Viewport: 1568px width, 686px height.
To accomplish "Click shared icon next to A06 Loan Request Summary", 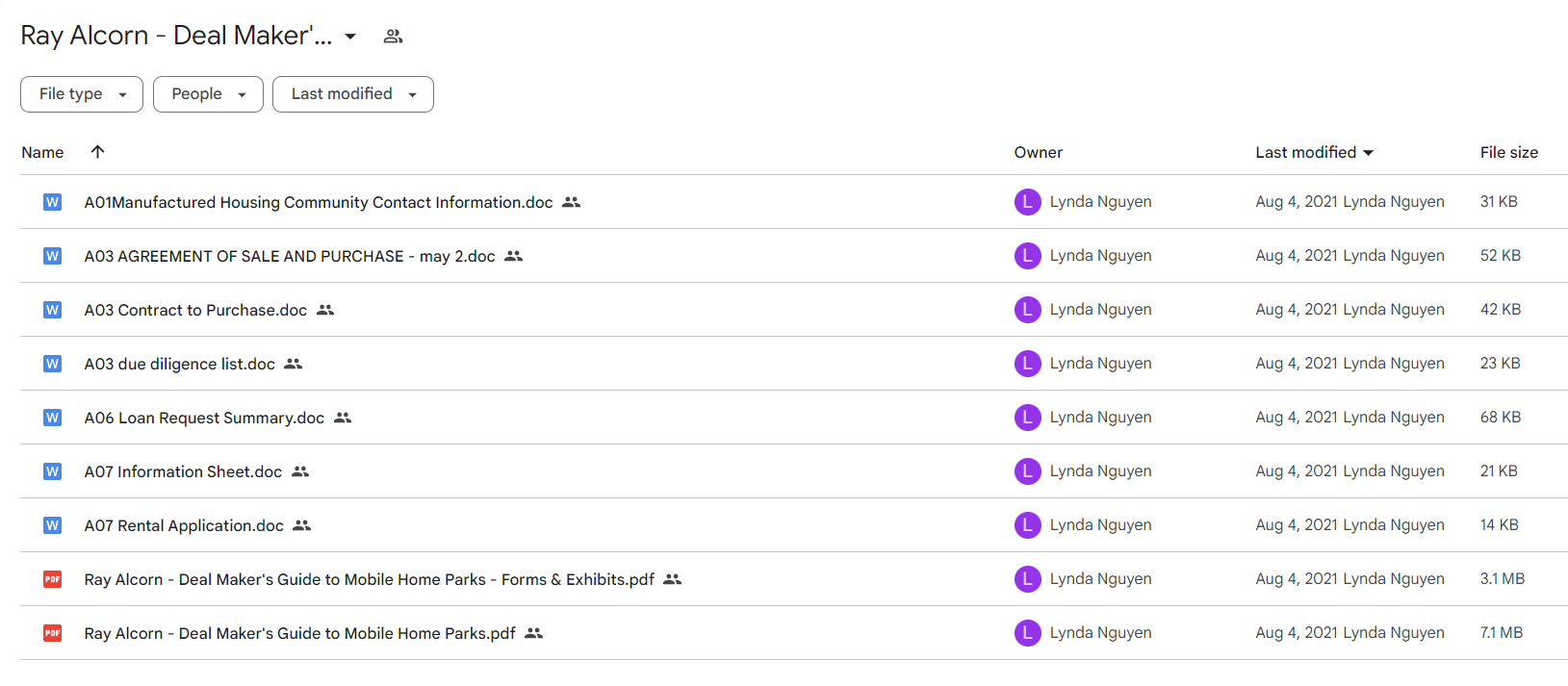I will [343, 418].
